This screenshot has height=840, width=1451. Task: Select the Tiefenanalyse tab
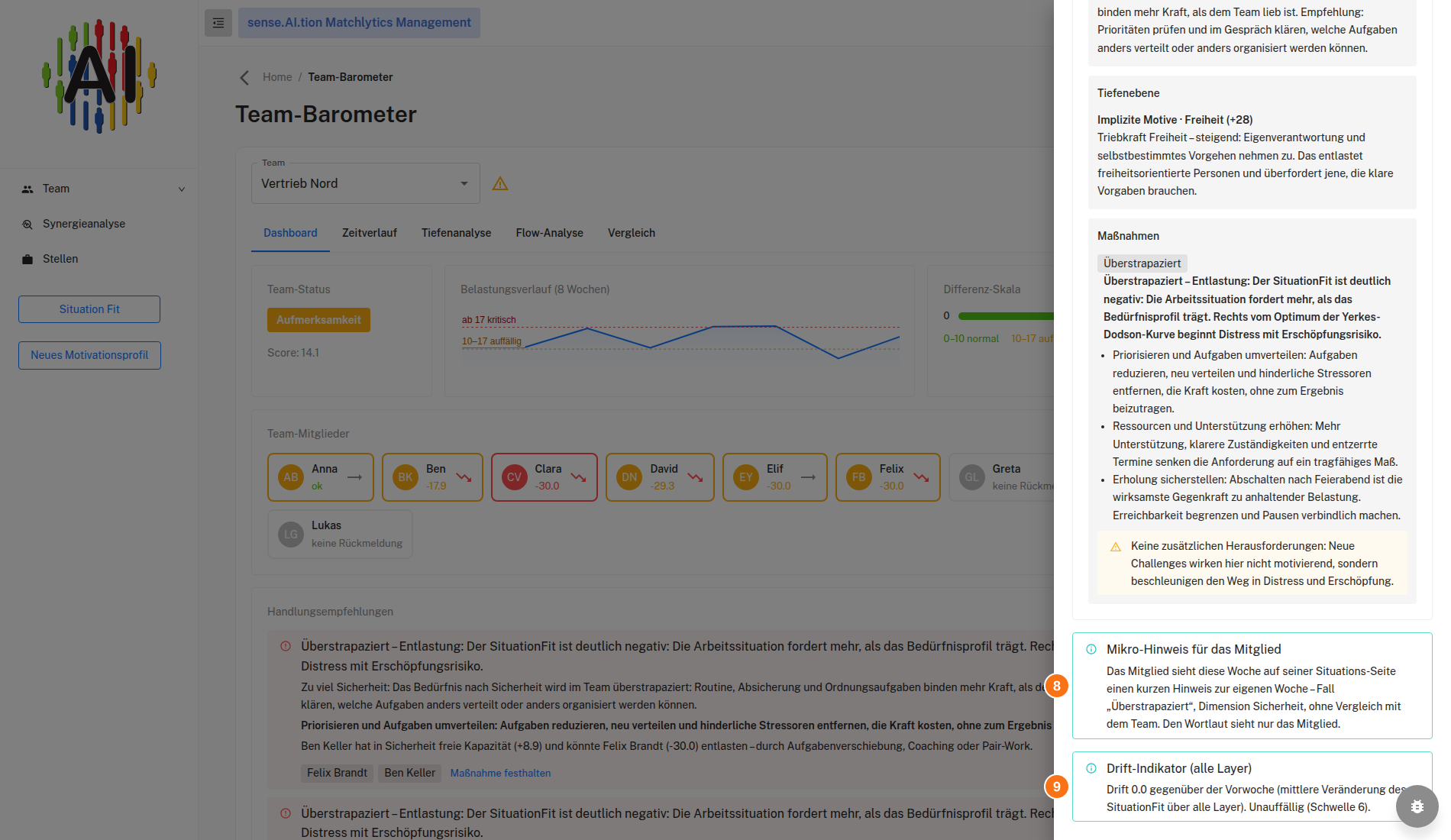point(457,233)
